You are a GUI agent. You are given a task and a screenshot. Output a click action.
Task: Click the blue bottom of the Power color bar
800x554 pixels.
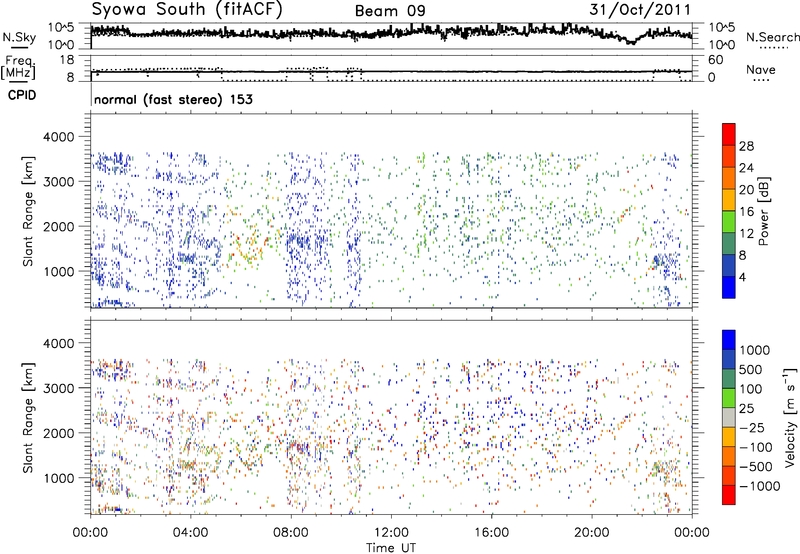coord(729,287)
